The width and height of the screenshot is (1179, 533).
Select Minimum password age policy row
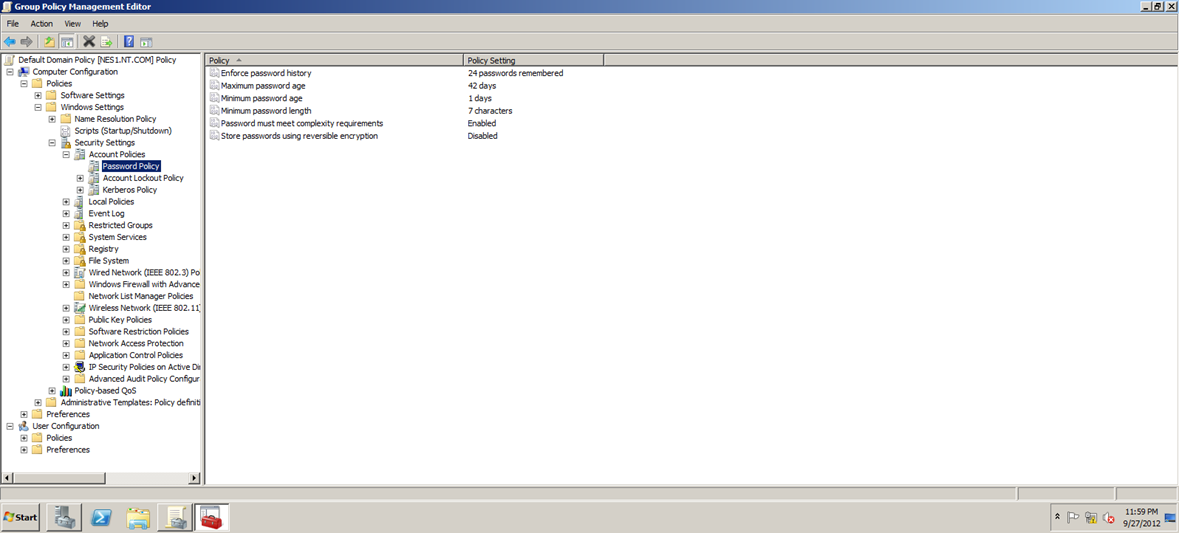(x=262, y=98)
